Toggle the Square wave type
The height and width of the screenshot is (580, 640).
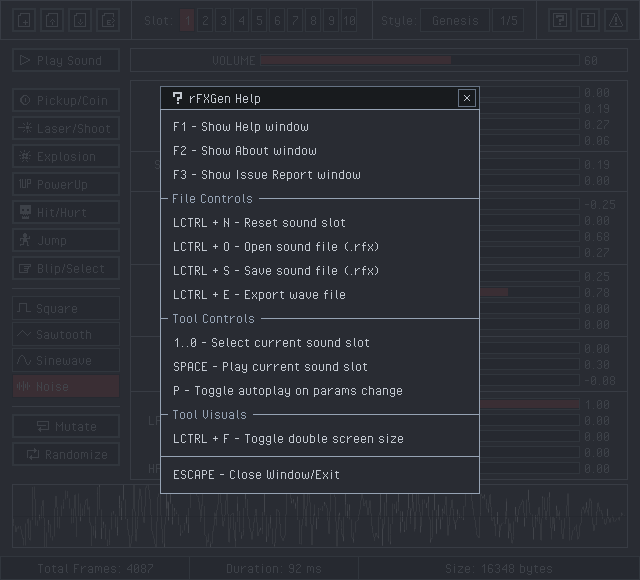(66, 308)
